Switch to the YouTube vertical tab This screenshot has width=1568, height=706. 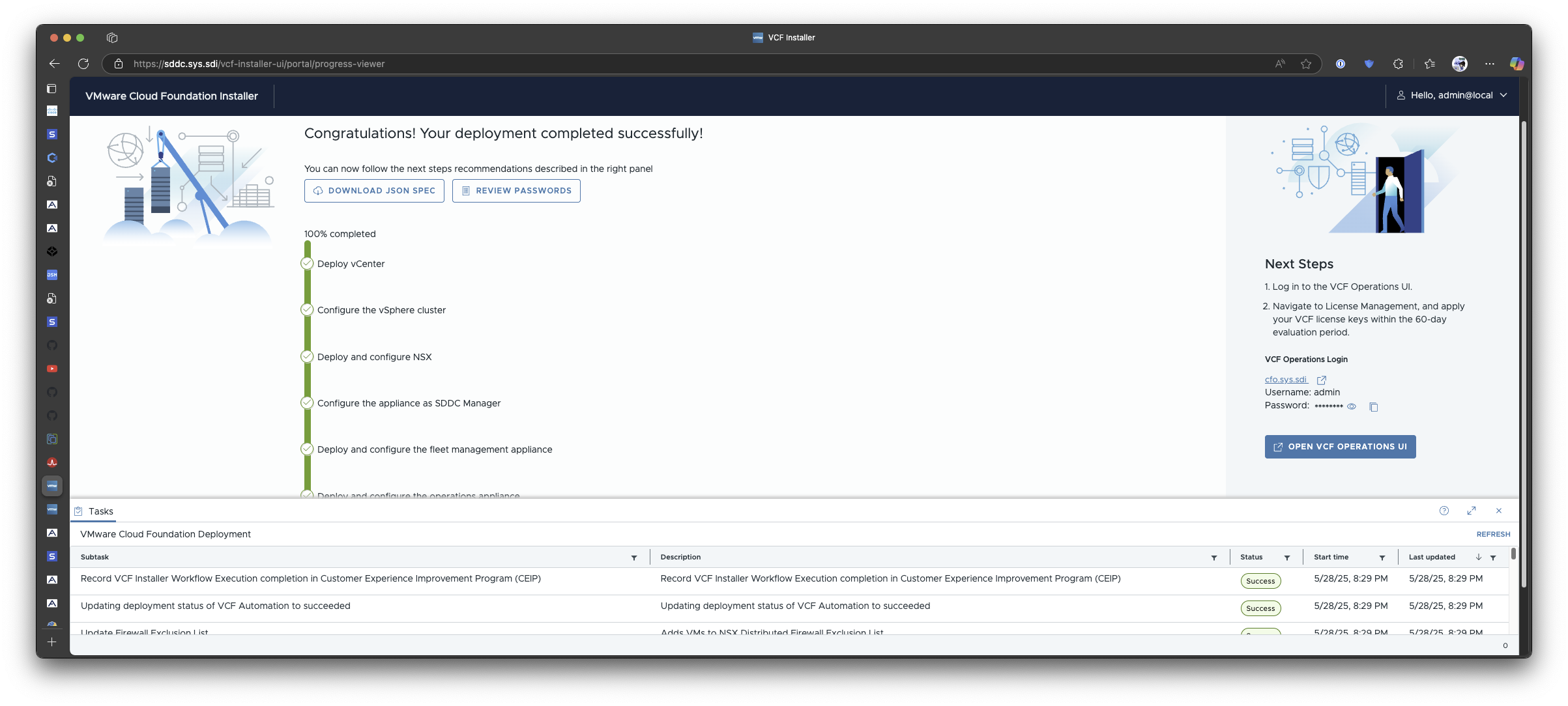click(52, 369)
